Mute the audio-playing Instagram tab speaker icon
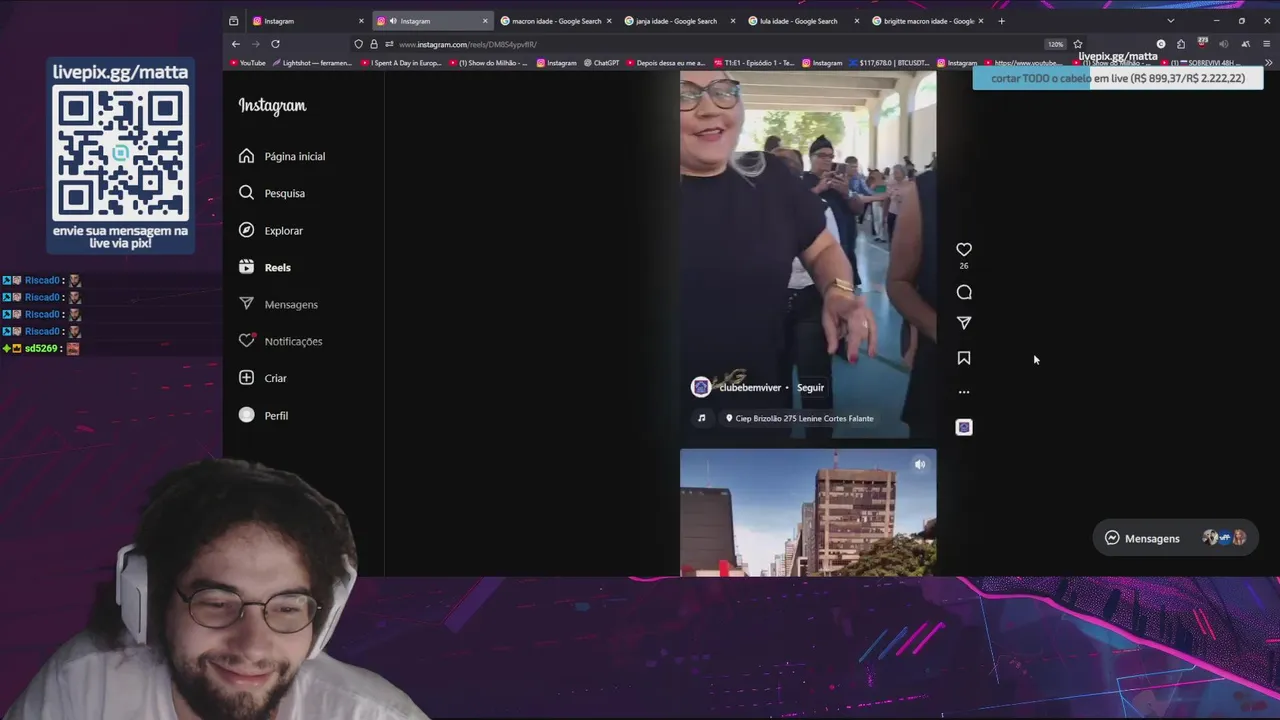 point(393,21)
